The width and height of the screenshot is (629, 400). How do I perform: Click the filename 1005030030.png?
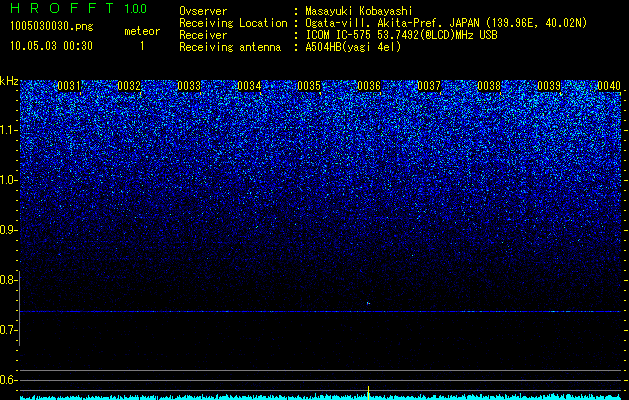point(52,26)
